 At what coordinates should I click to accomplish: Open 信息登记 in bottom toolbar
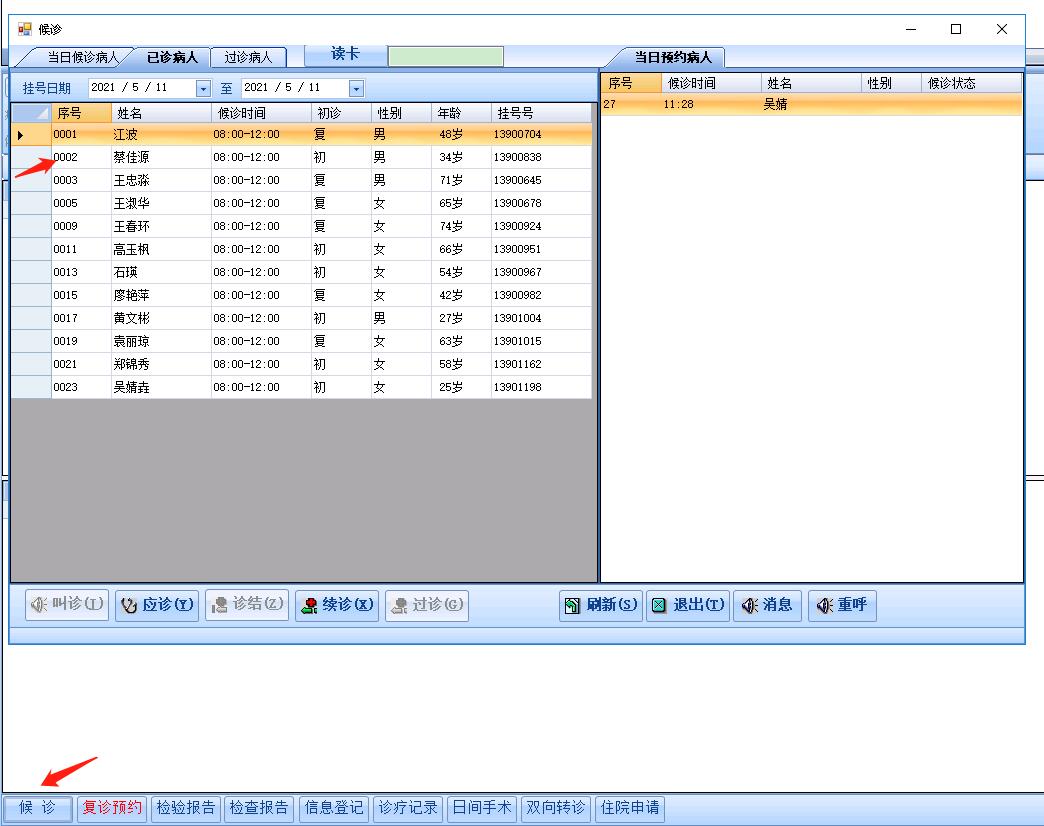pyautogui.click(x=334, y=807)
